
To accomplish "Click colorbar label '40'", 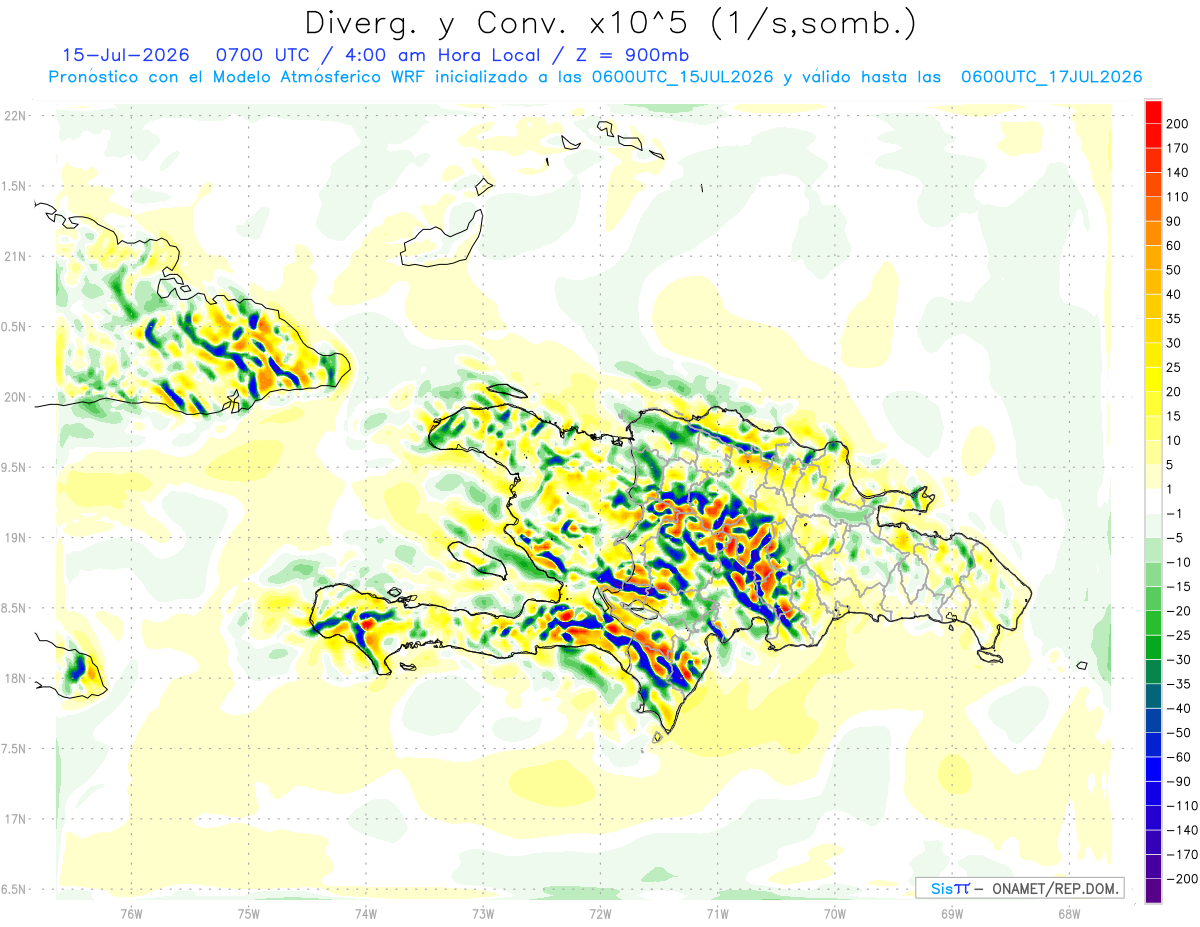I will [x=1175, y=294].
